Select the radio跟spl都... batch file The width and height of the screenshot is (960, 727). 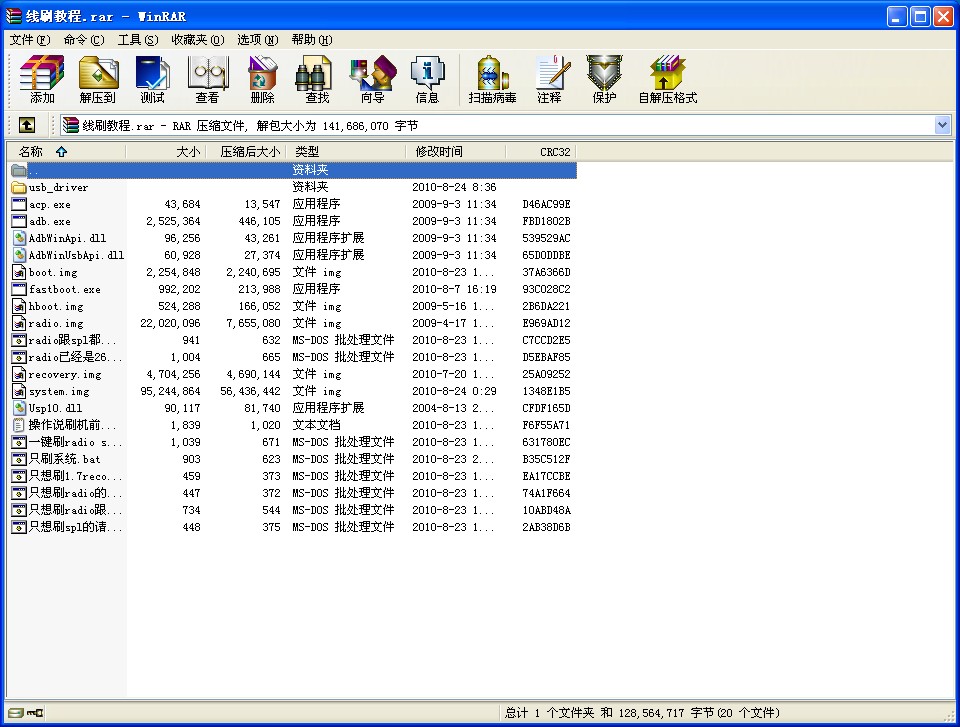point(72,340)
